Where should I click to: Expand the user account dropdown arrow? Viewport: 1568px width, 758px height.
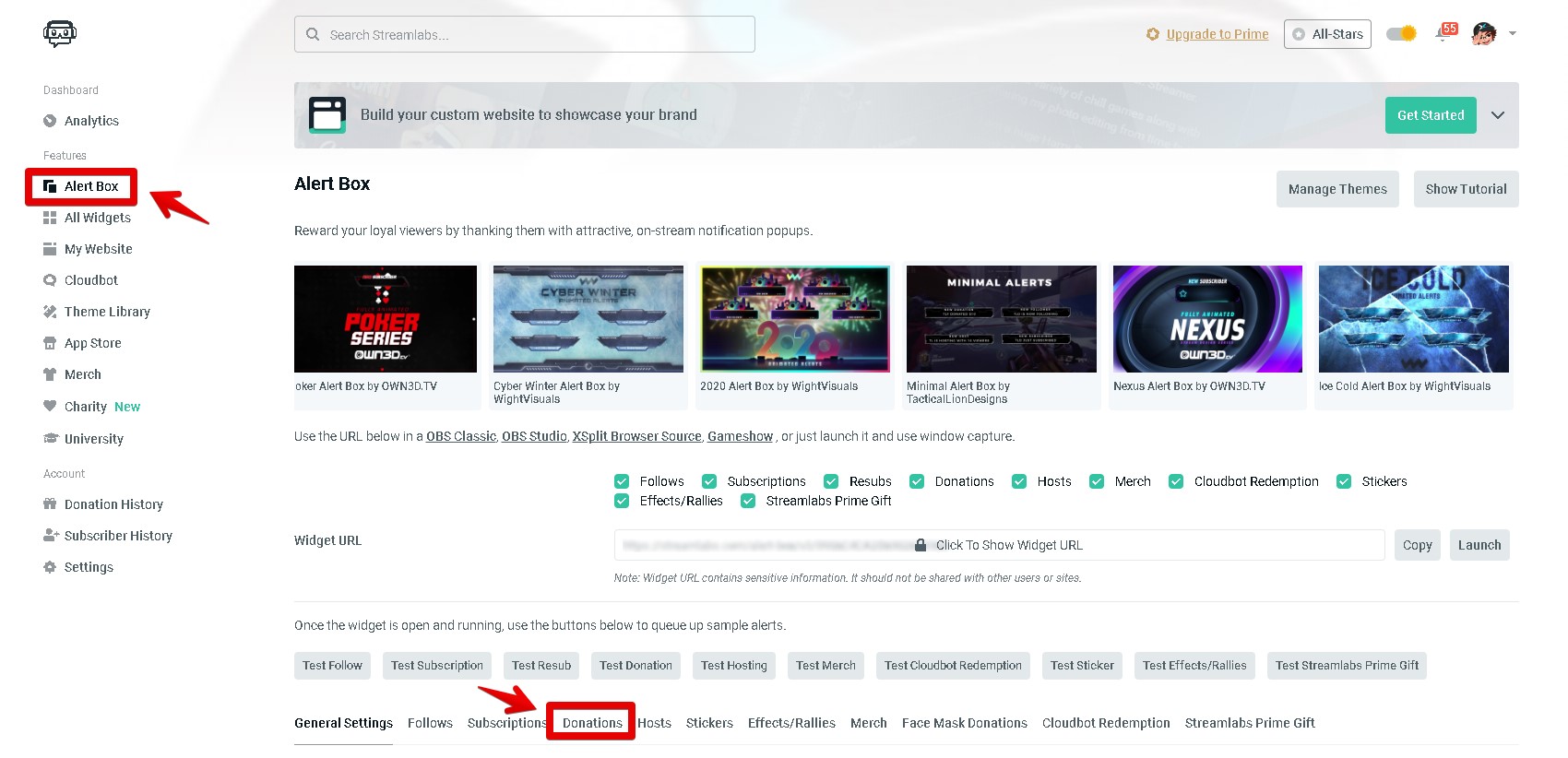point(1513,33)
